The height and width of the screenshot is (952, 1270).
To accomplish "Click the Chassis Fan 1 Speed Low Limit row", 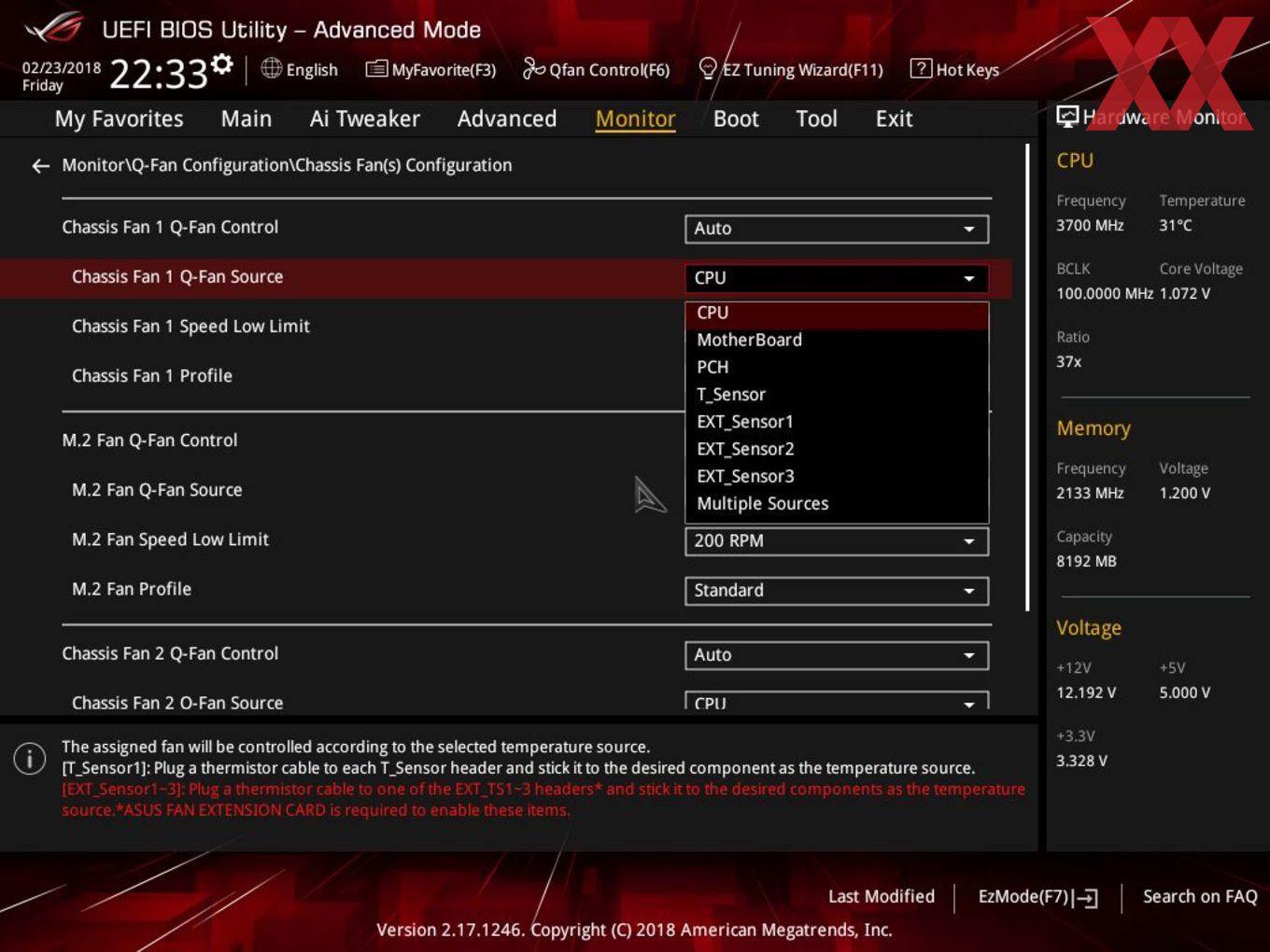I will pyautogui.click(x=505, y=327).
